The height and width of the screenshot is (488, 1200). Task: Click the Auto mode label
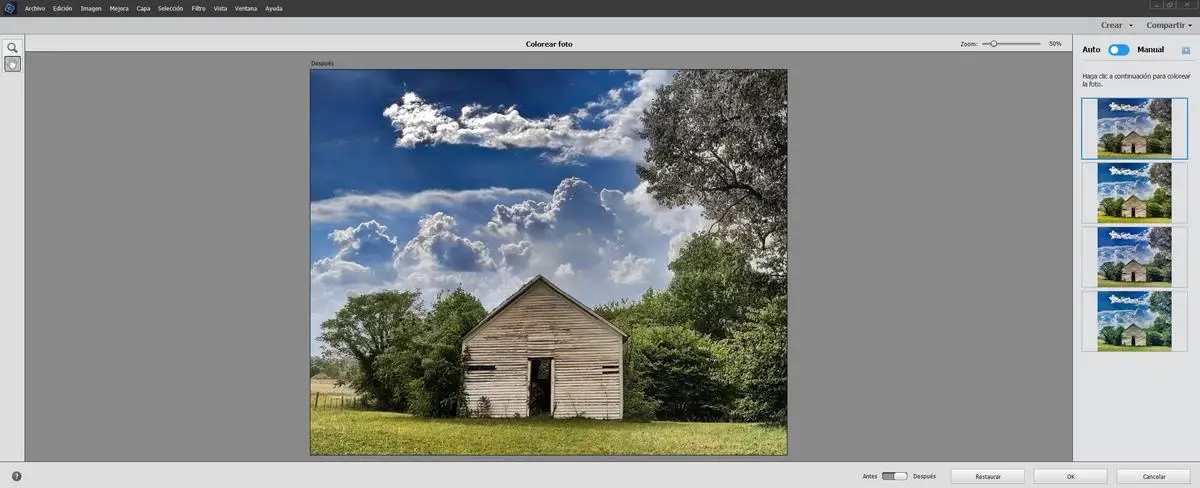(x=1091, y=50)
